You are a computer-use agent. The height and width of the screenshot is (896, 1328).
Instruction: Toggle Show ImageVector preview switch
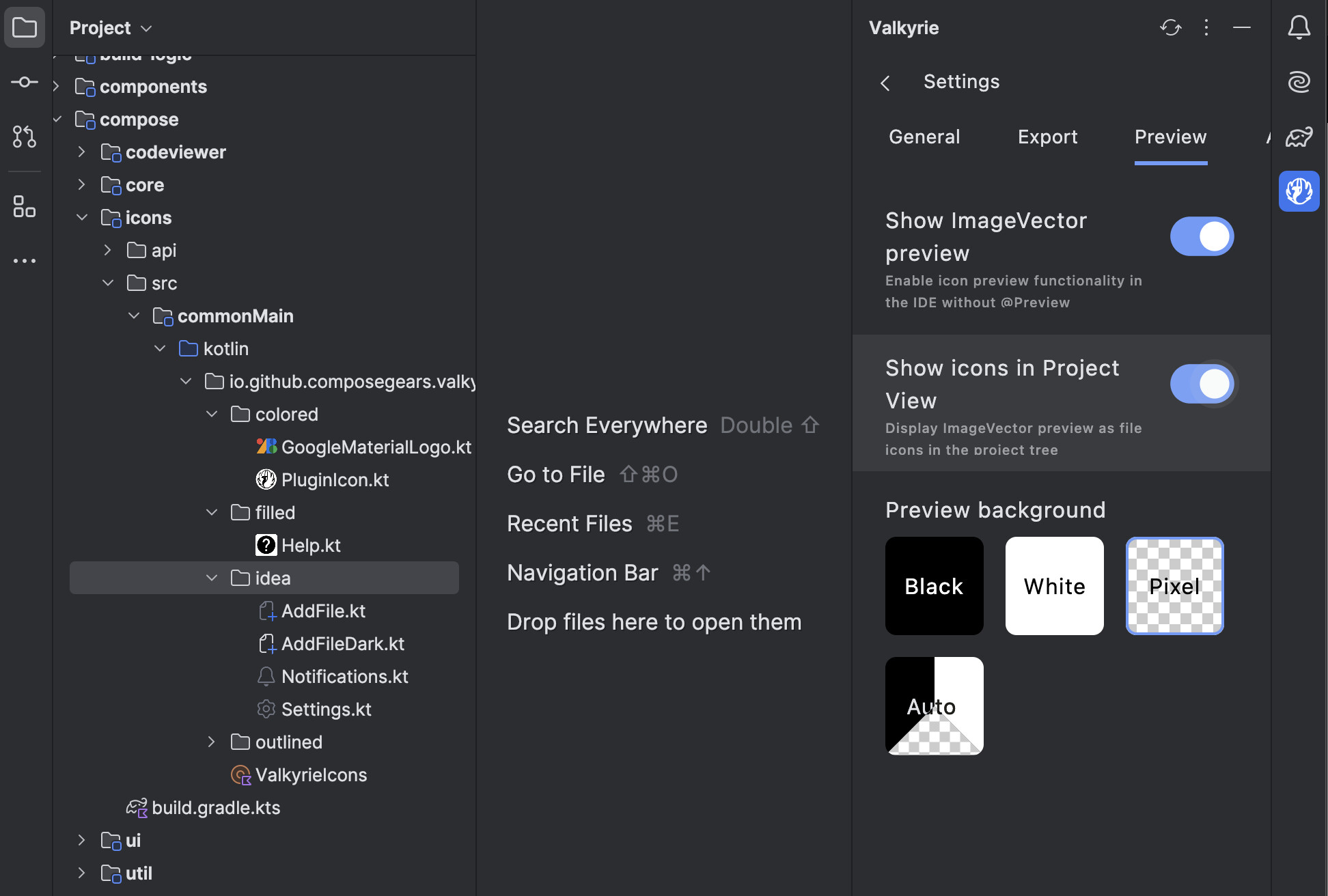point(1202,236)
